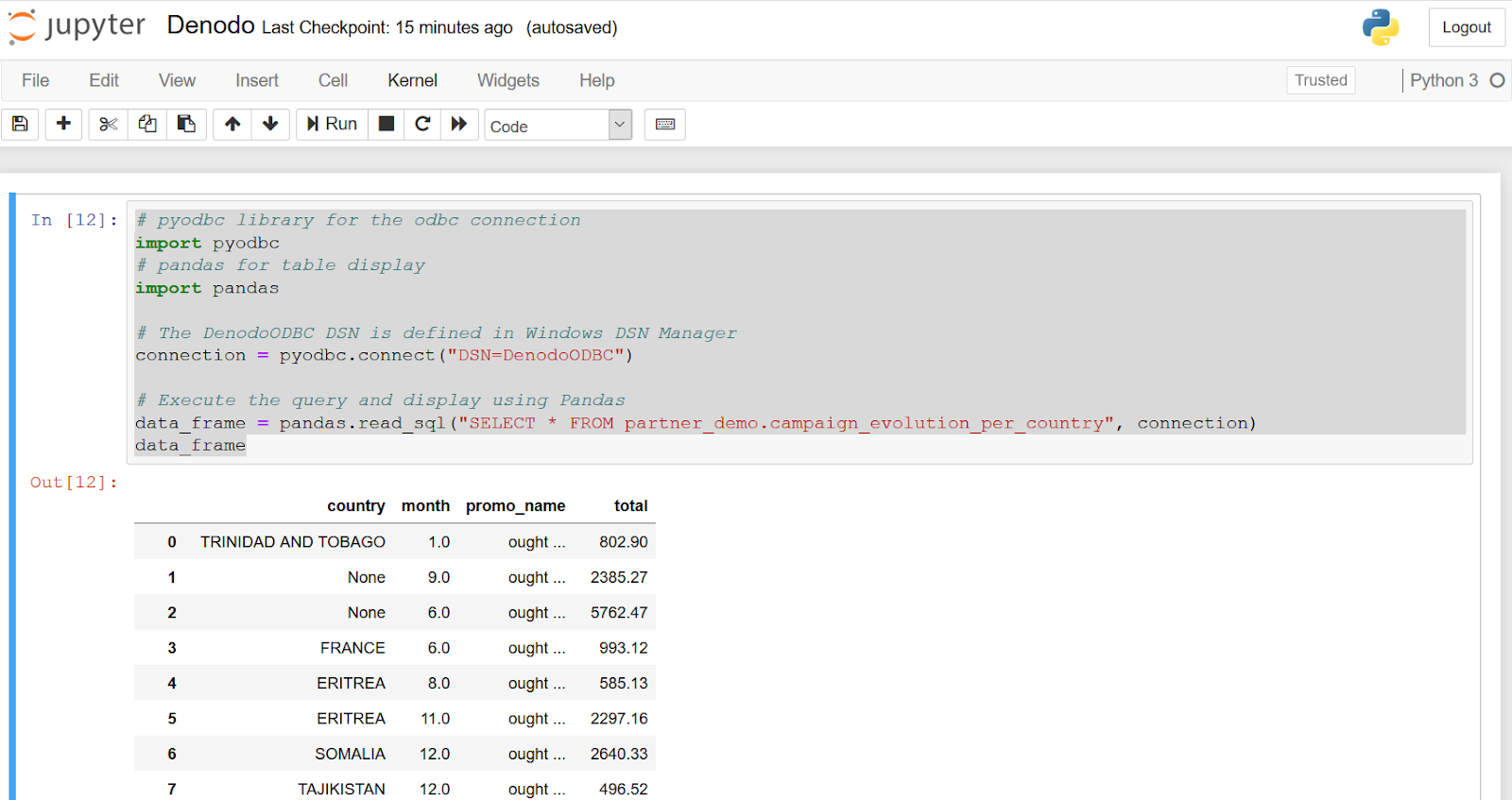The image size is (1512, 800).
Task: Click the TAJIKISTAN country cell
Action: (342, 790)
